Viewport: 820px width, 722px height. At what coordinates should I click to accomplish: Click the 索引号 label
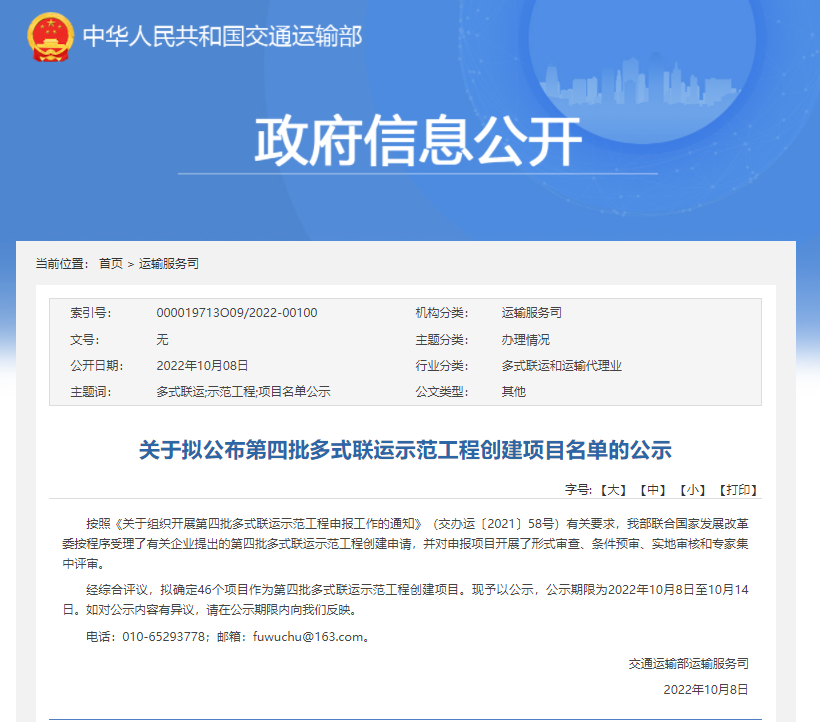[x=90, y=313]
